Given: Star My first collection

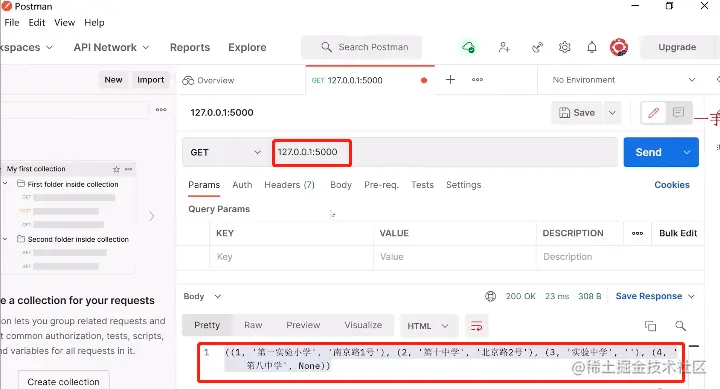Looking at the screenshot, I should click(116, 169).
